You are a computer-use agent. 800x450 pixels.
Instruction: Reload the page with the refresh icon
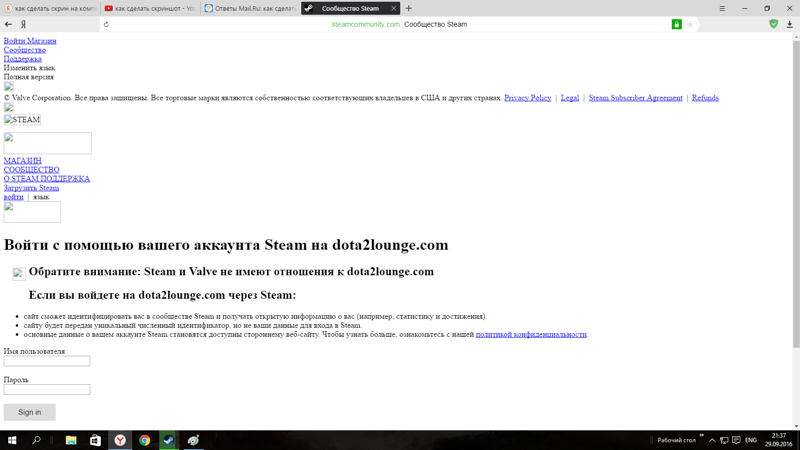click(x=106, y=24)
